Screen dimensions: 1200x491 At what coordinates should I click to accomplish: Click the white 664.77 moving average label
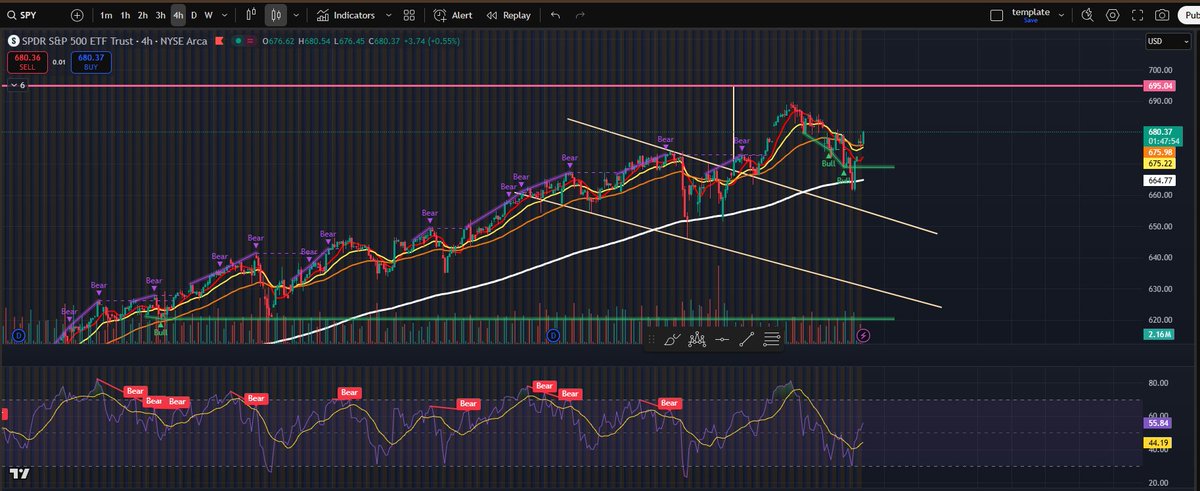pos(1160,180)
